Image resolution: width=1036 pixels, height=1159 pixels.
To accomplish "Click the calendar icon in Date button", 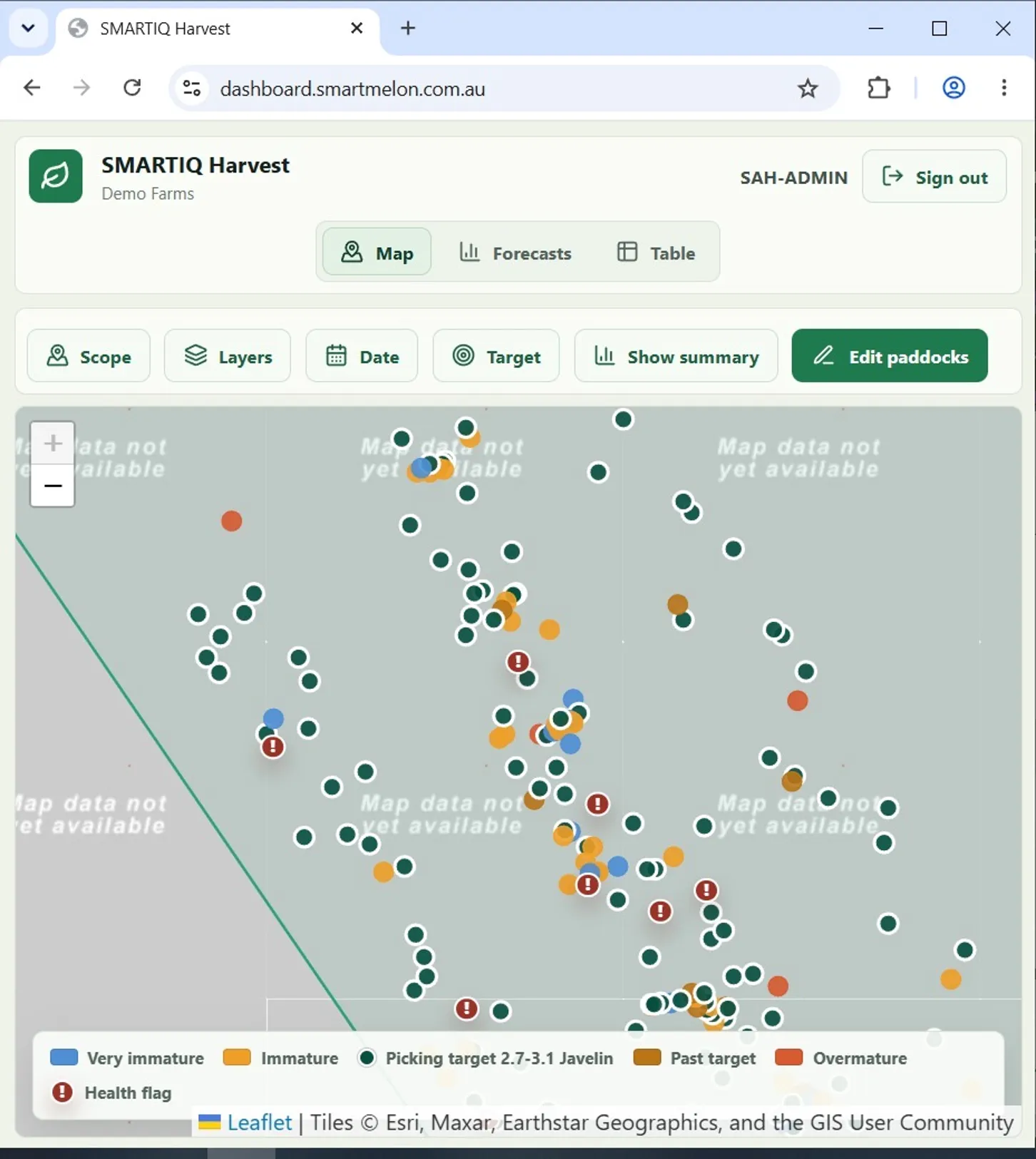I will [x=336, y=355].
